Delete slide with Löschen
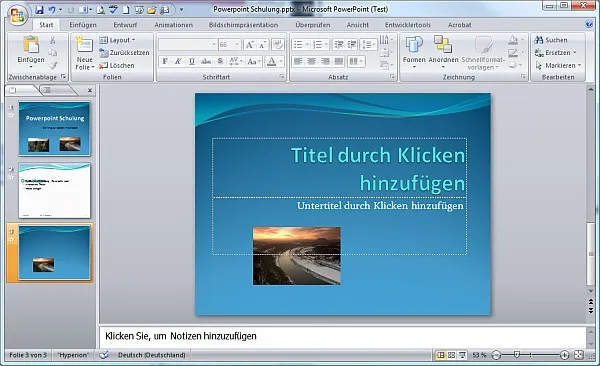 (x=117, y=65)
